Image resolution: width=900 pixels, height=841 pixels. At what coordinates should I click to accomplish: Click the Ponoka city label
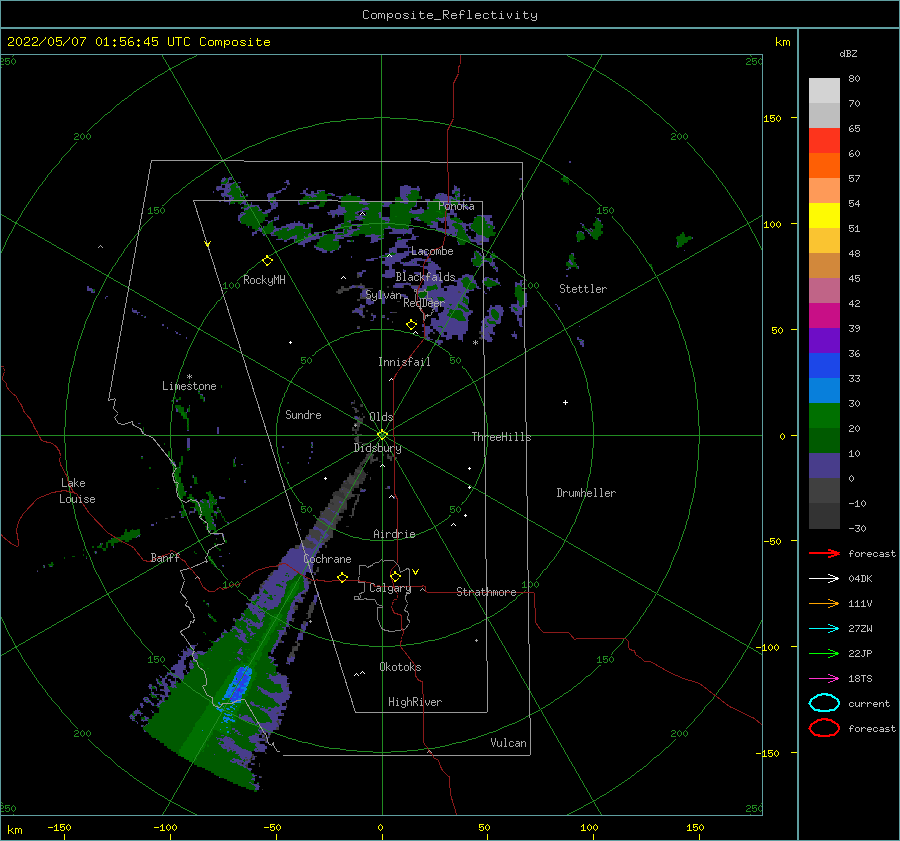tap(456, 206)
